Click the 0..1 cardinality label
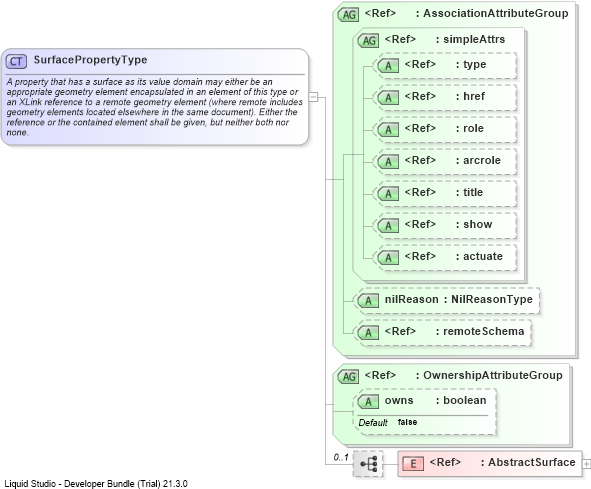591x489 pixels. tap(341, 457)
